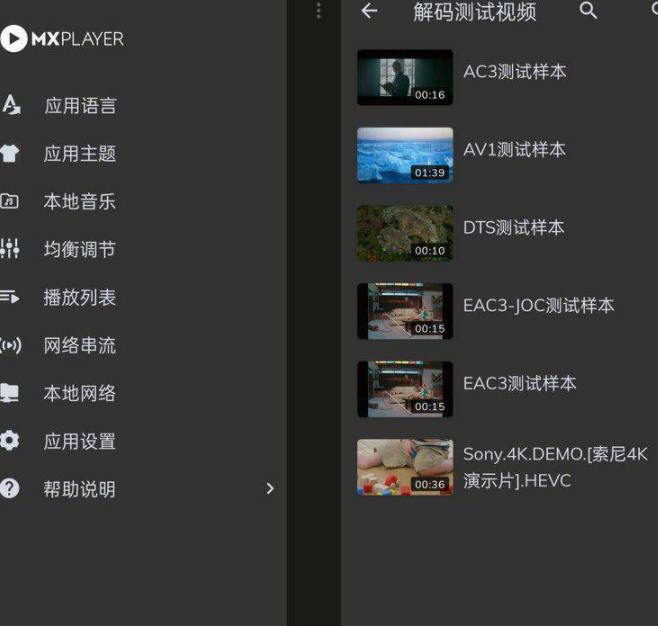The width and height of the screenshot is (658, 626).
Task: Open 应用设置 menu entry
Action: [x=80, y=441]
